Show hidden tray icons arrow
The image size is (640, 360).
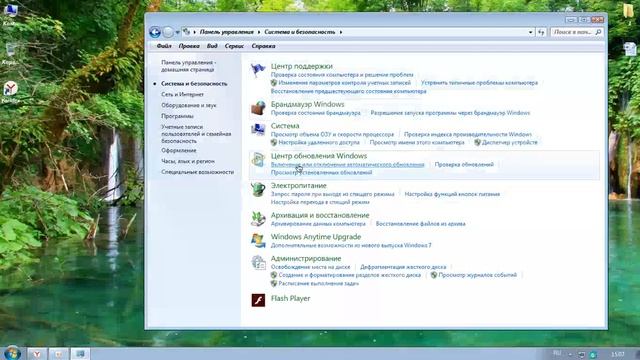[x=570, y=354]
